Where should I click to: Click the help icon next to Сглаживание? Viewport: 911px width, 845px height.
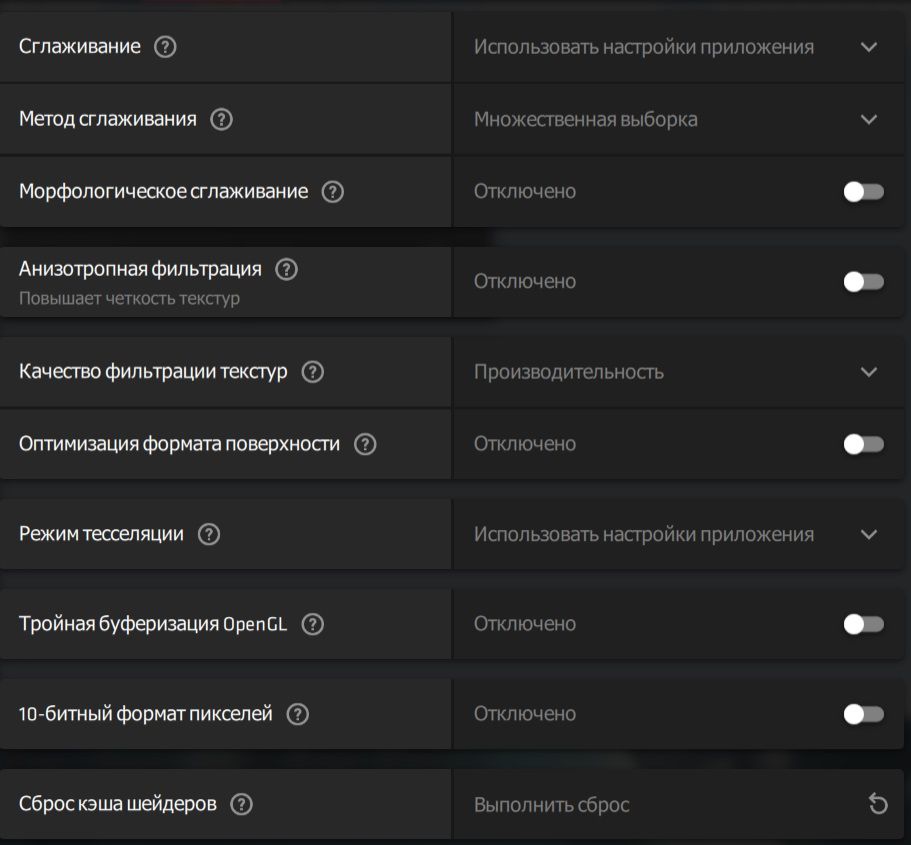(x=166, y=47)
